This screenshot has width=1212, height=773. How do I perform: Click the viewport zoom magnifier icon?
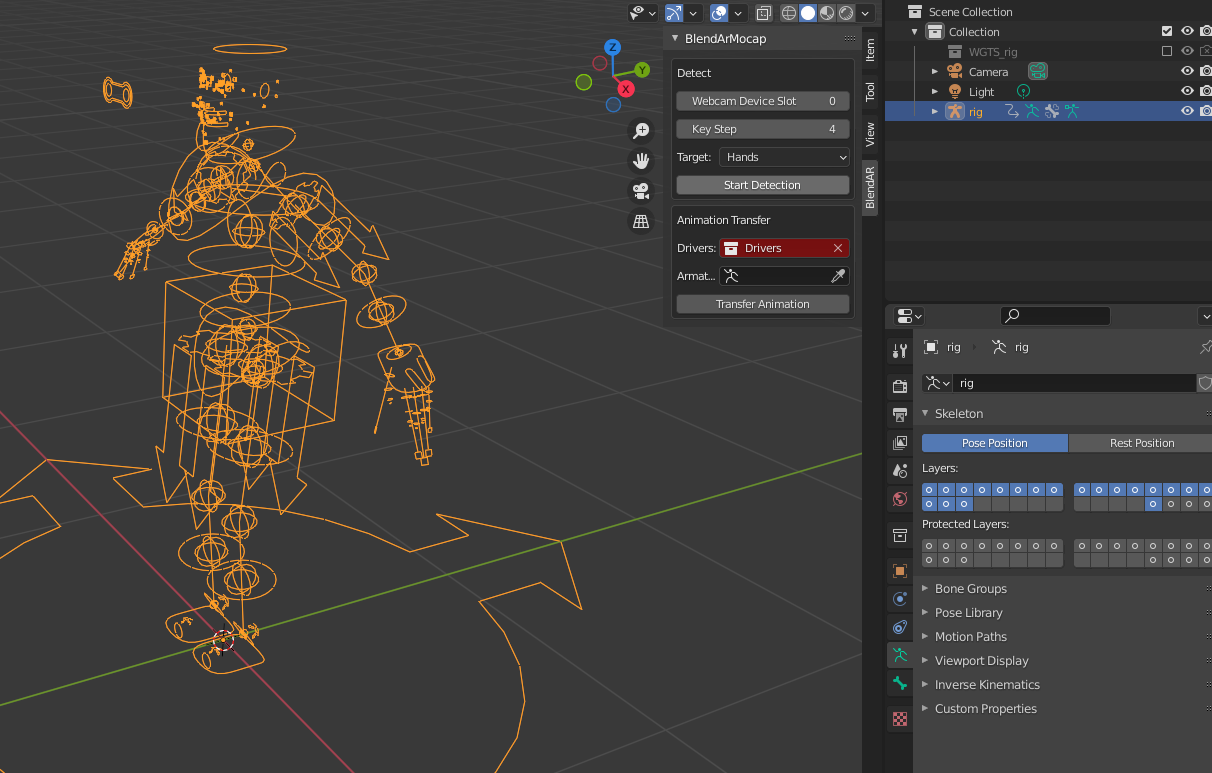pyautogui.click(x=641, y=131)
